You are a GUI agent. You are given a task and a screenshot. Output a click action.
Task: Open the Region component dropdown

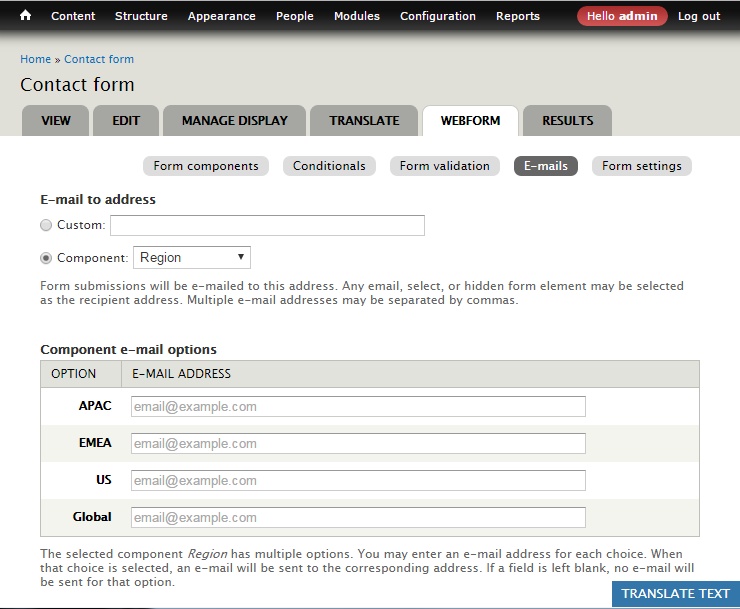192,258
